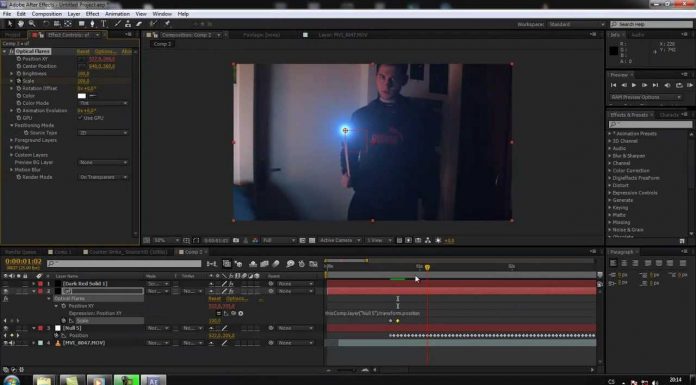Open the Render Mode dropdown
Image resolution: width=696 pixels, height=385 pixels.
103,177
